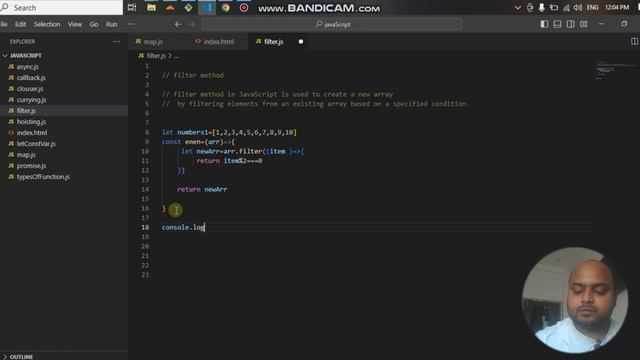Click the Windows taskbar Search box
This screenshot has width=640, height=360.
[61, 7]
